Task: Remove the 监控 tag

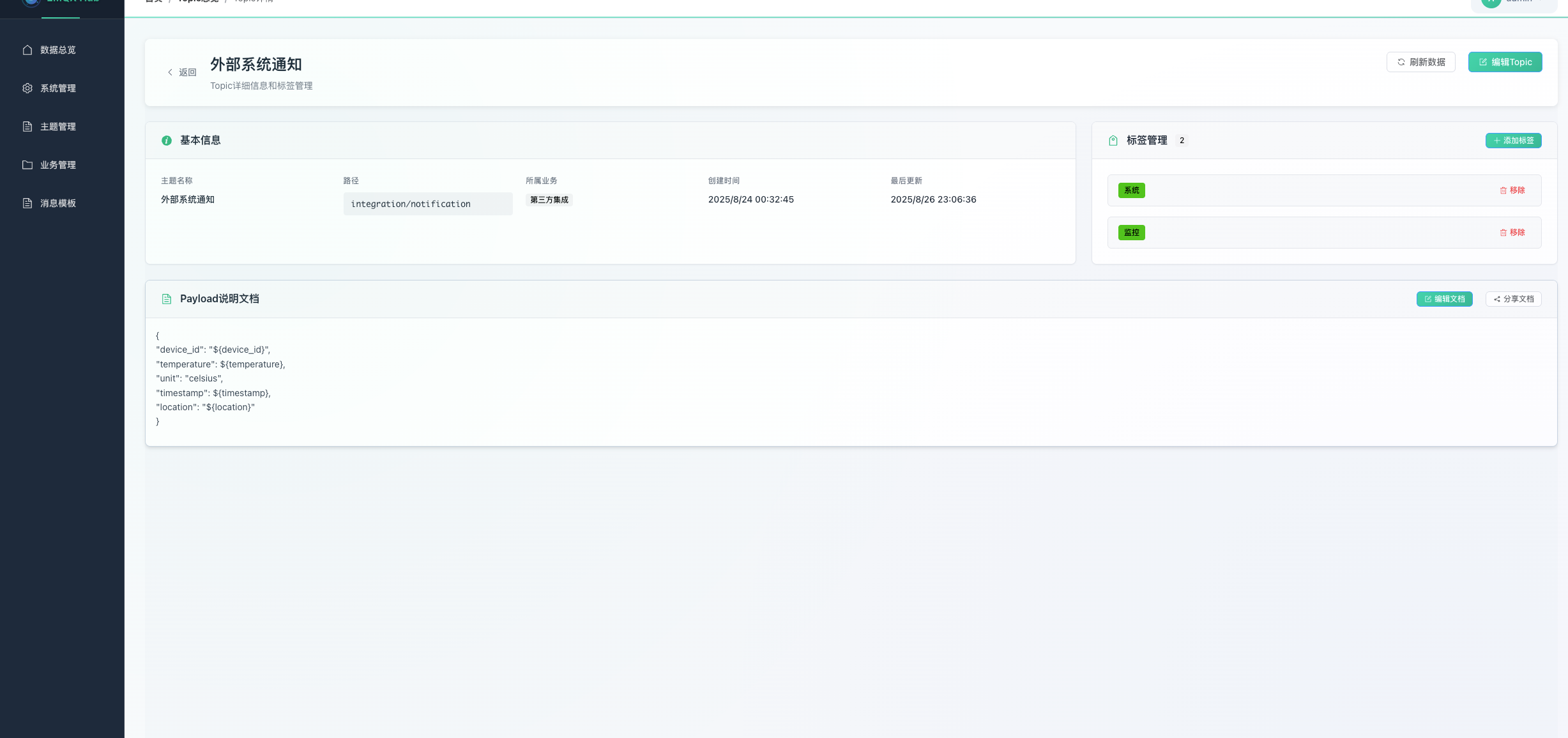Action: 1512,233
